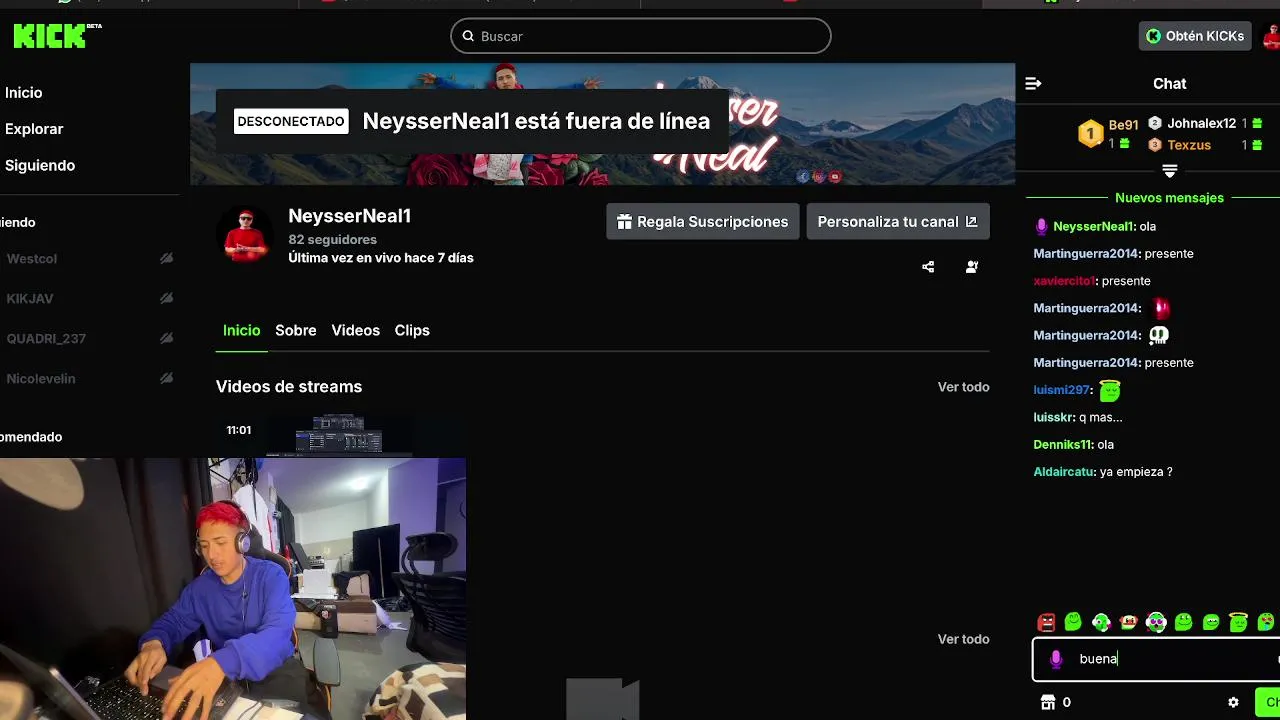
Task: Click the chat message box containing buena
Action: (x=1156, y=660)
